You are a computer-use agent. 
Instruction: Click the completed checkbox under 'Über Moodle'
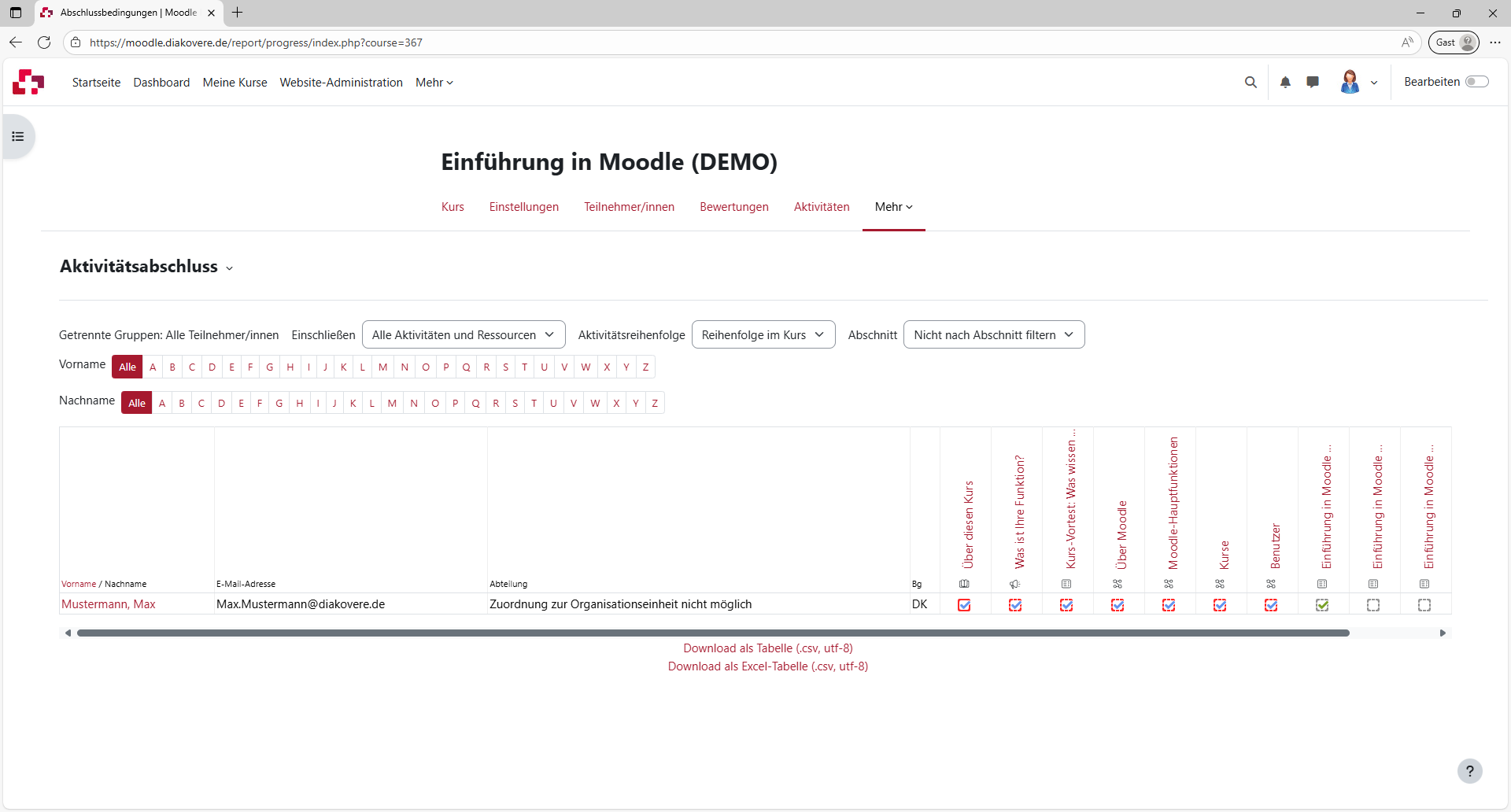pyautogui.click(x=1118, y=605)
